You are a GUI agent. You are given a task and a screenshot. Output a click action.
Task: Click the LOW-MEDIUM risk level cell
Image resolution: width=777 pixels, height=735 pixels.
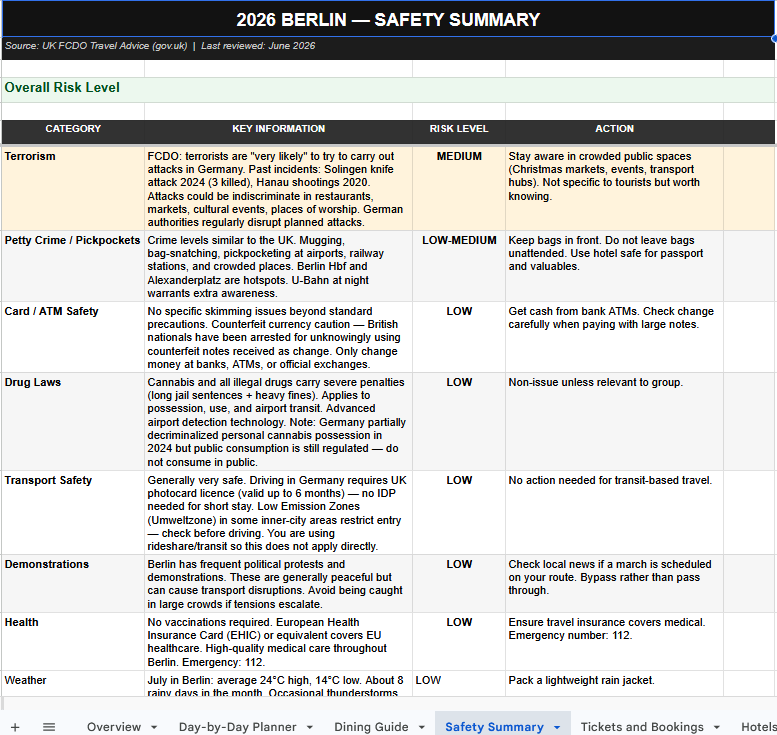459,266
